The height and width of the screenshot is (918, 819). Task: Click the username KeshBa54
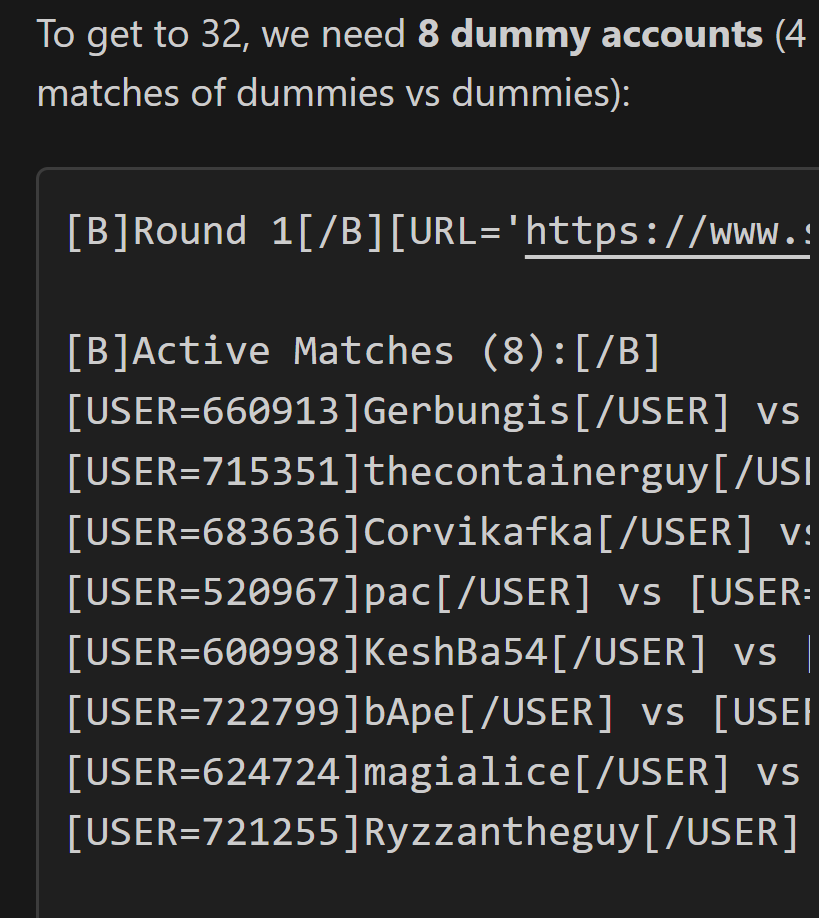click(x=455, y=652)
